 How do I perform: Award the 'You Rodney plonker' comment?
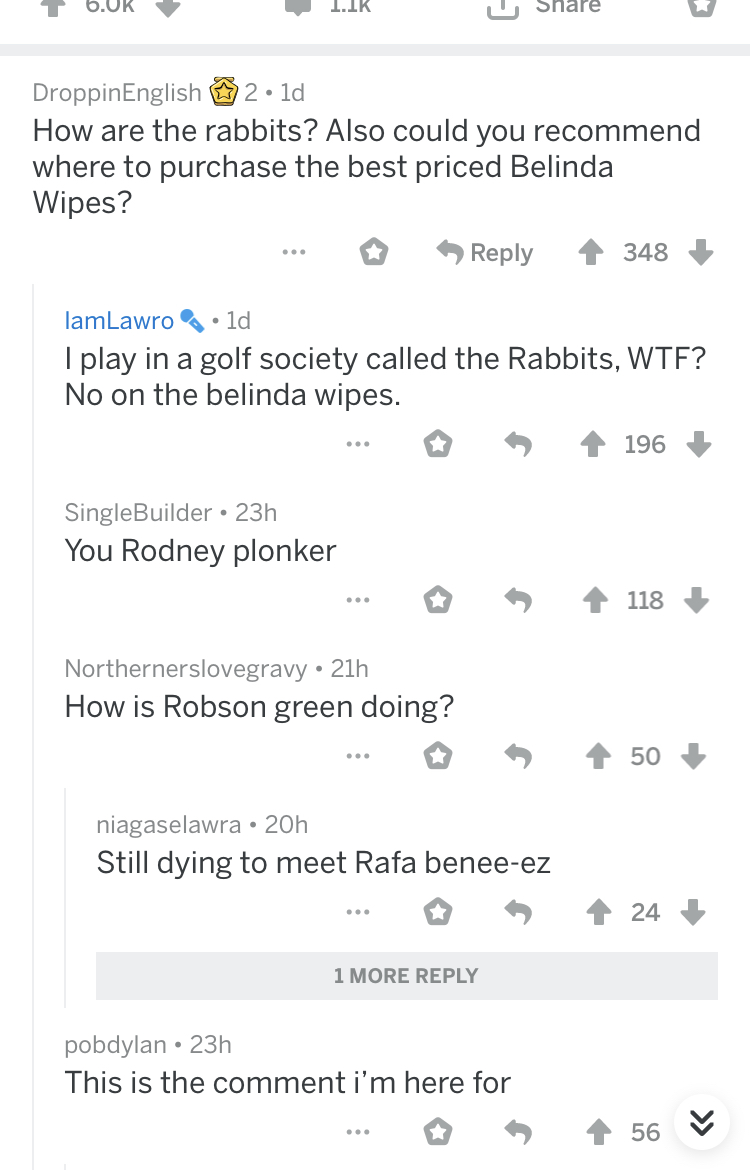point(437,600)
